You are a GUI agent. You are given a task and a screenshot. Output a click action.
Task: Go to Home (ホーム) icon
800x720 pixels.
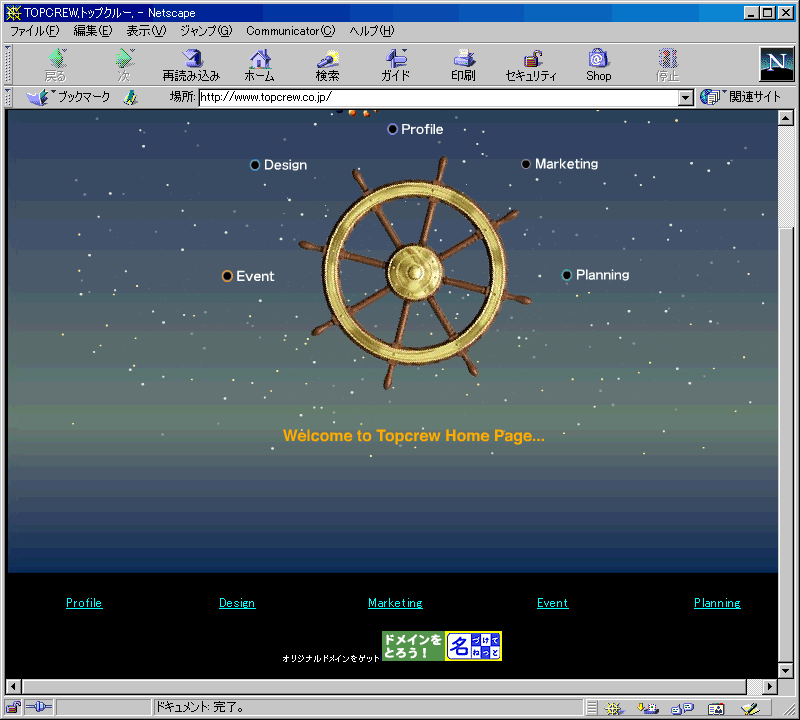[x=259, y=65]
